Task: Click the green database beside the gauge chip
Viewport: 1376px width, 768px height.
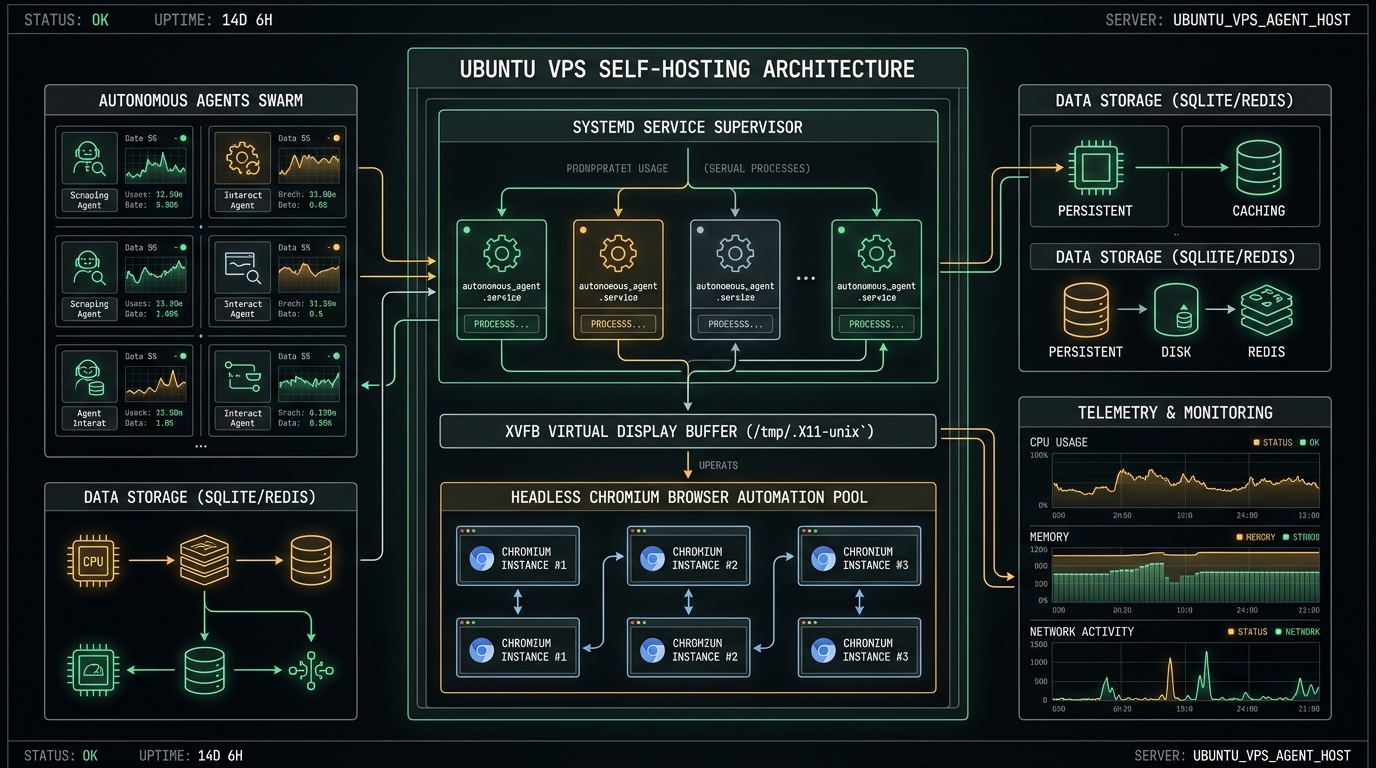Action: pyautogui.click(x=204, y=670)
